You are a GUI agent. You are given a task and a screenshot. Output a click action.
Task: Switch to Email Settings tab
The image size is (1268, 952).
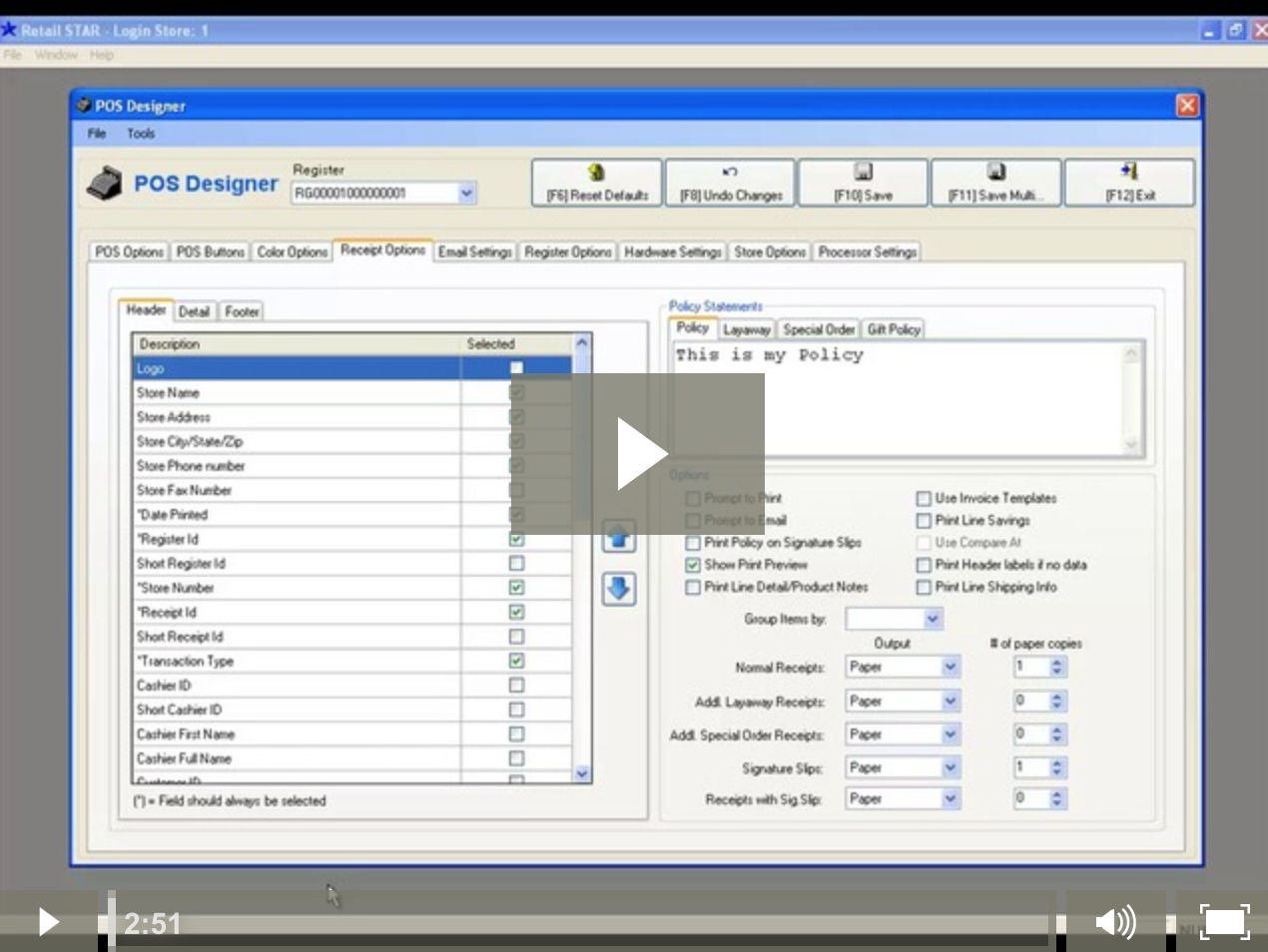pyautogui.click(x=475, y=251)
